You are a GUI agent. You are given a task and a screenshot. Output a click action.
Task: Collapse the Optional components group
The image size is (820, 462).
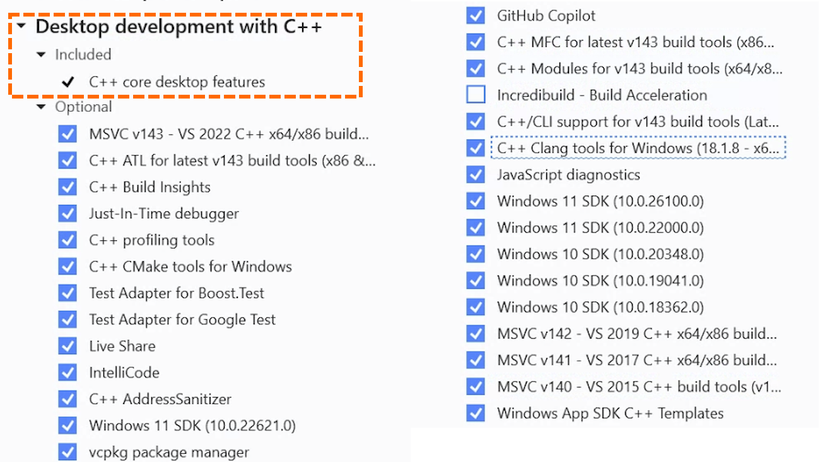[41, 107]
